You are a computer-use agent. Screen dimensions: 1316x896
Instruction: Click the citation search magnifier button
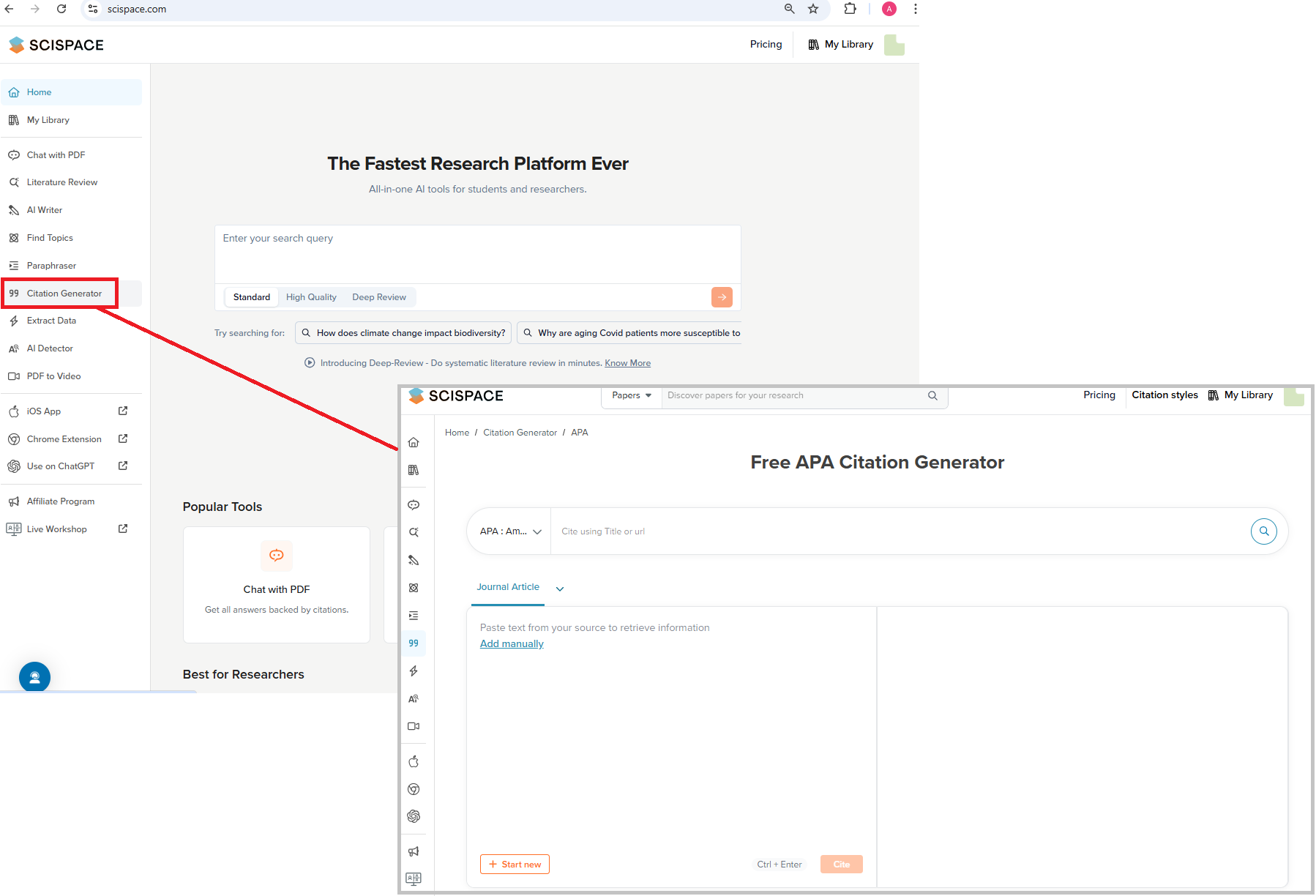click(x=1264, y=531)
